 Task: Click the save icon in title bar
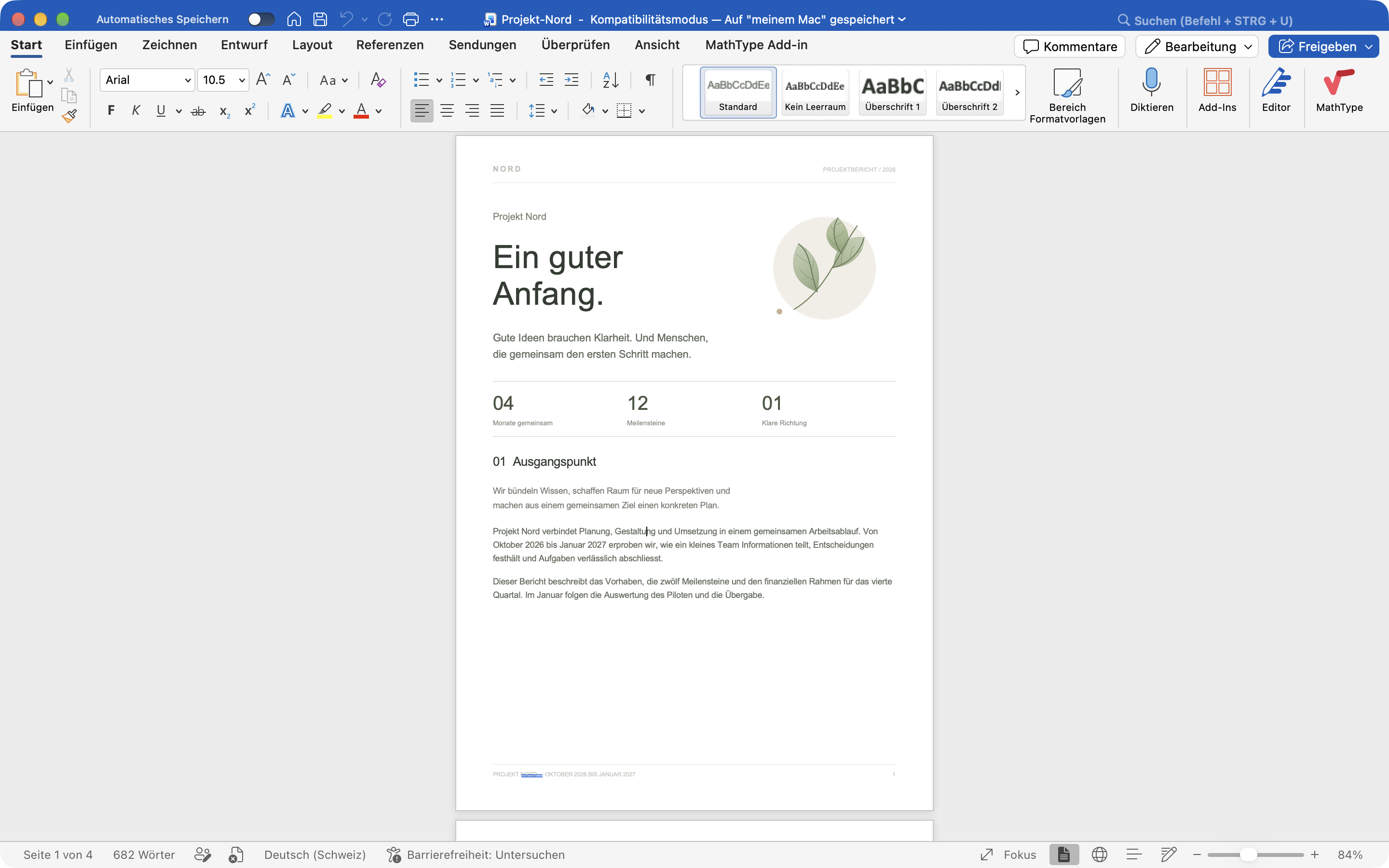(320, 19)
